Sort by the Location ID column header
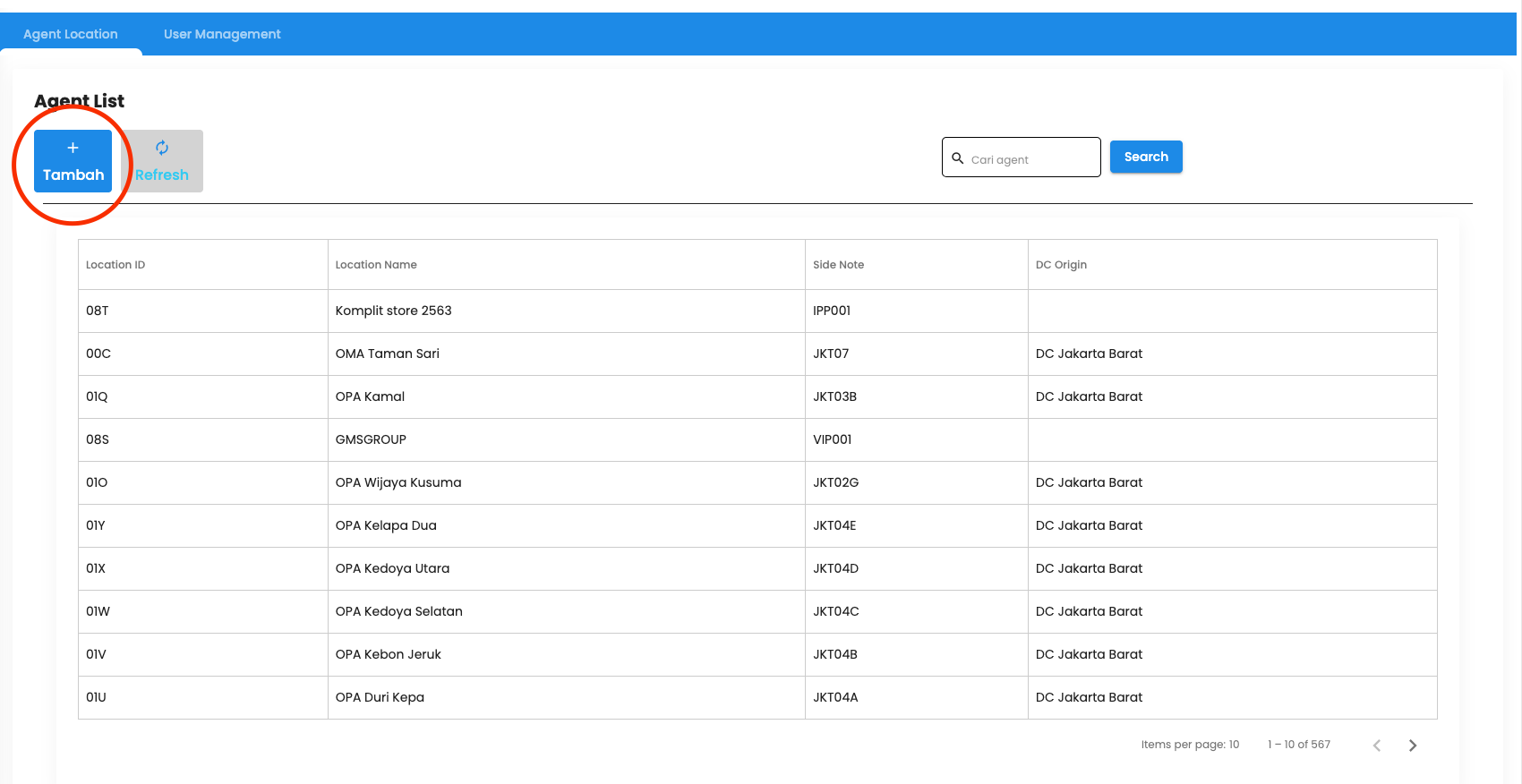 point(115,265)
